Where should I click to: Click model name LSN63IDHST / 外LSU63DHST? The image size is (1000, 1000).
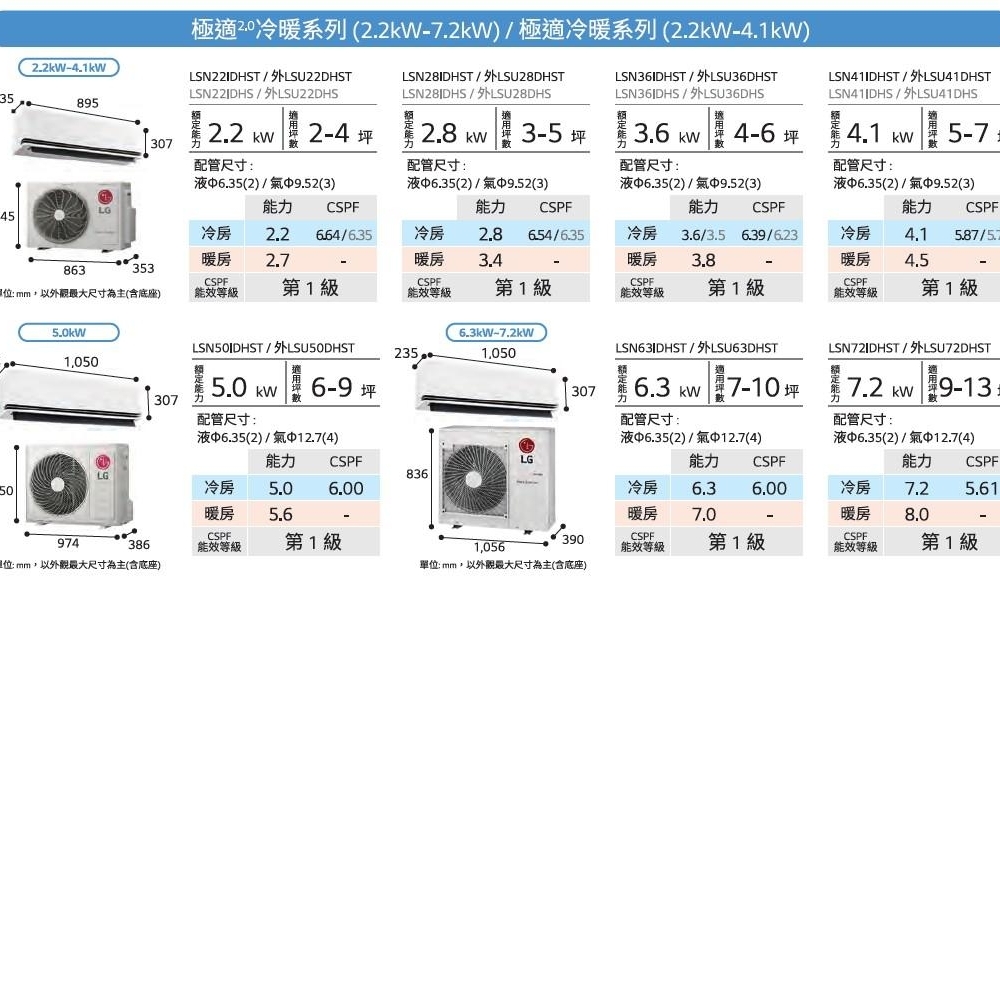click(x=696, y=348)
